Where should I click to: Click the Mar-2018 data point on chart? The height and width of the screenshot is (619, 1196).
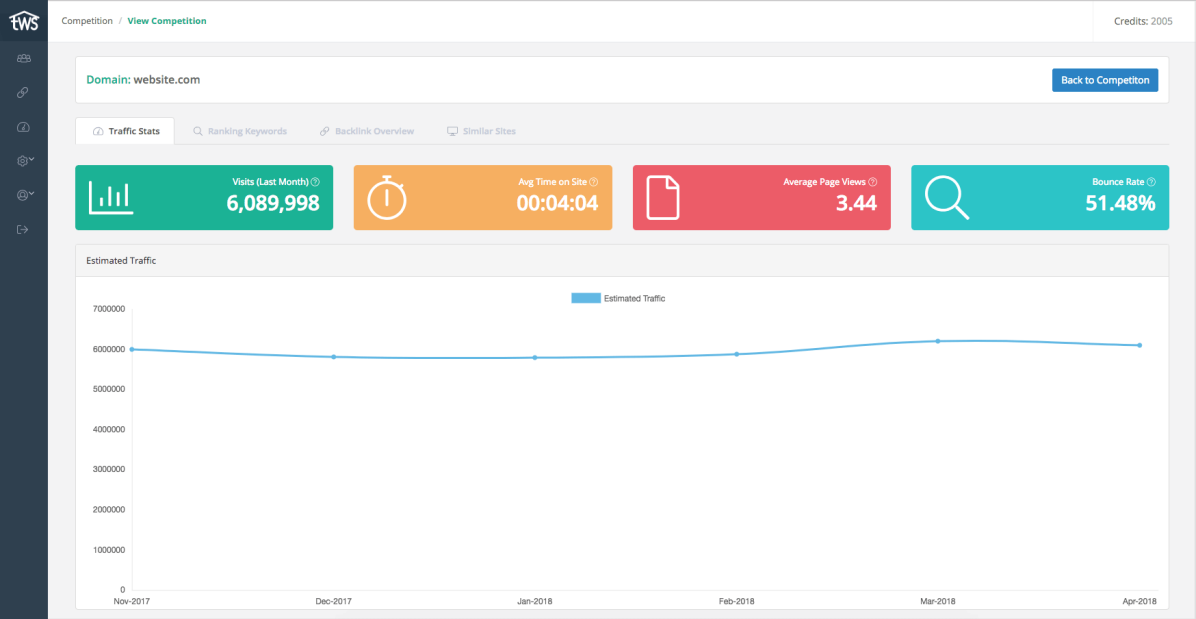pyautogui.click(x=938, y=341)
